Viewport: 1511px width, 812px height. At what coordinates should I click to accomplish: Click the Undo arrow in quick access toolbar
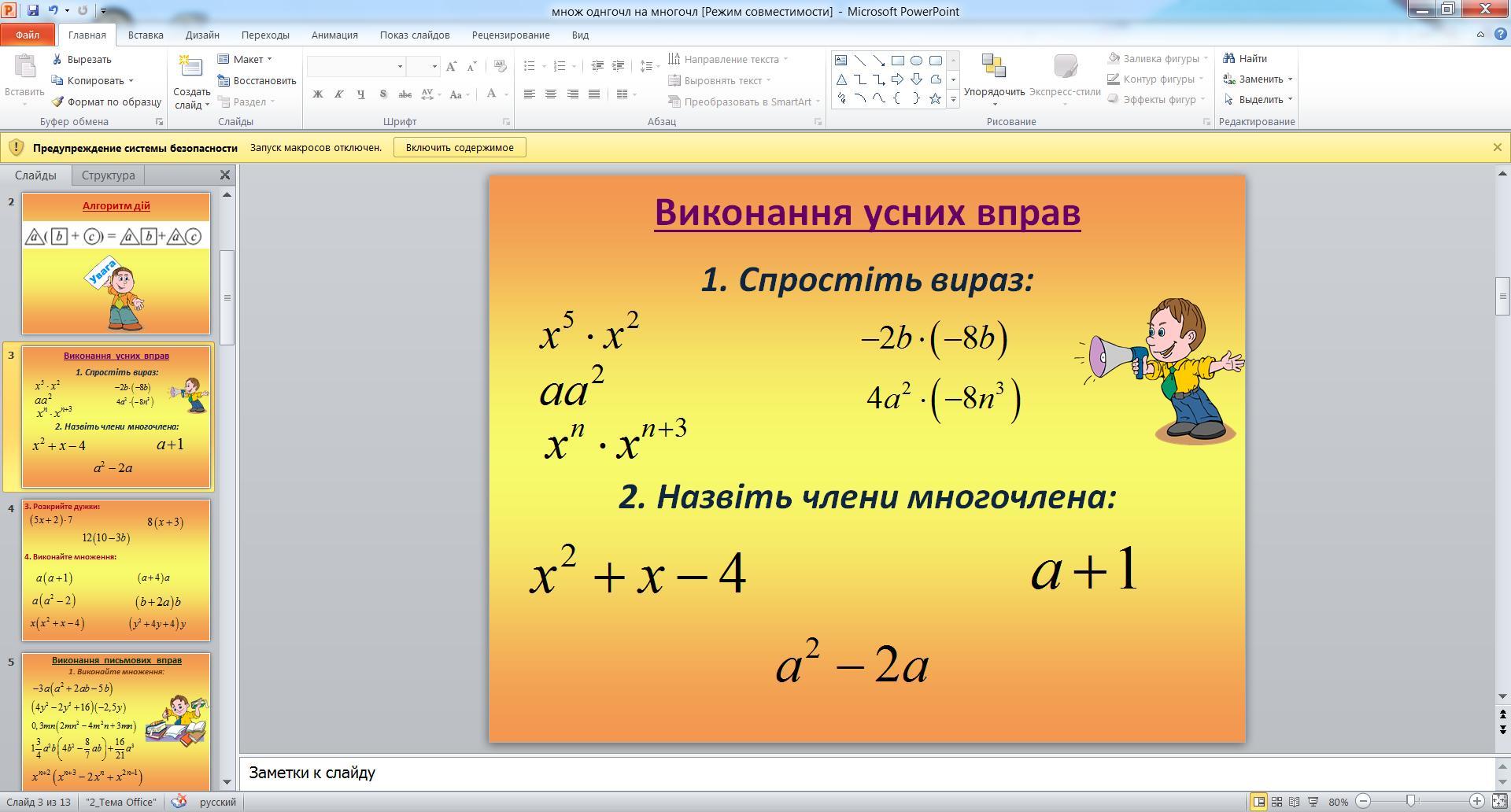click(x=53, y=10)
